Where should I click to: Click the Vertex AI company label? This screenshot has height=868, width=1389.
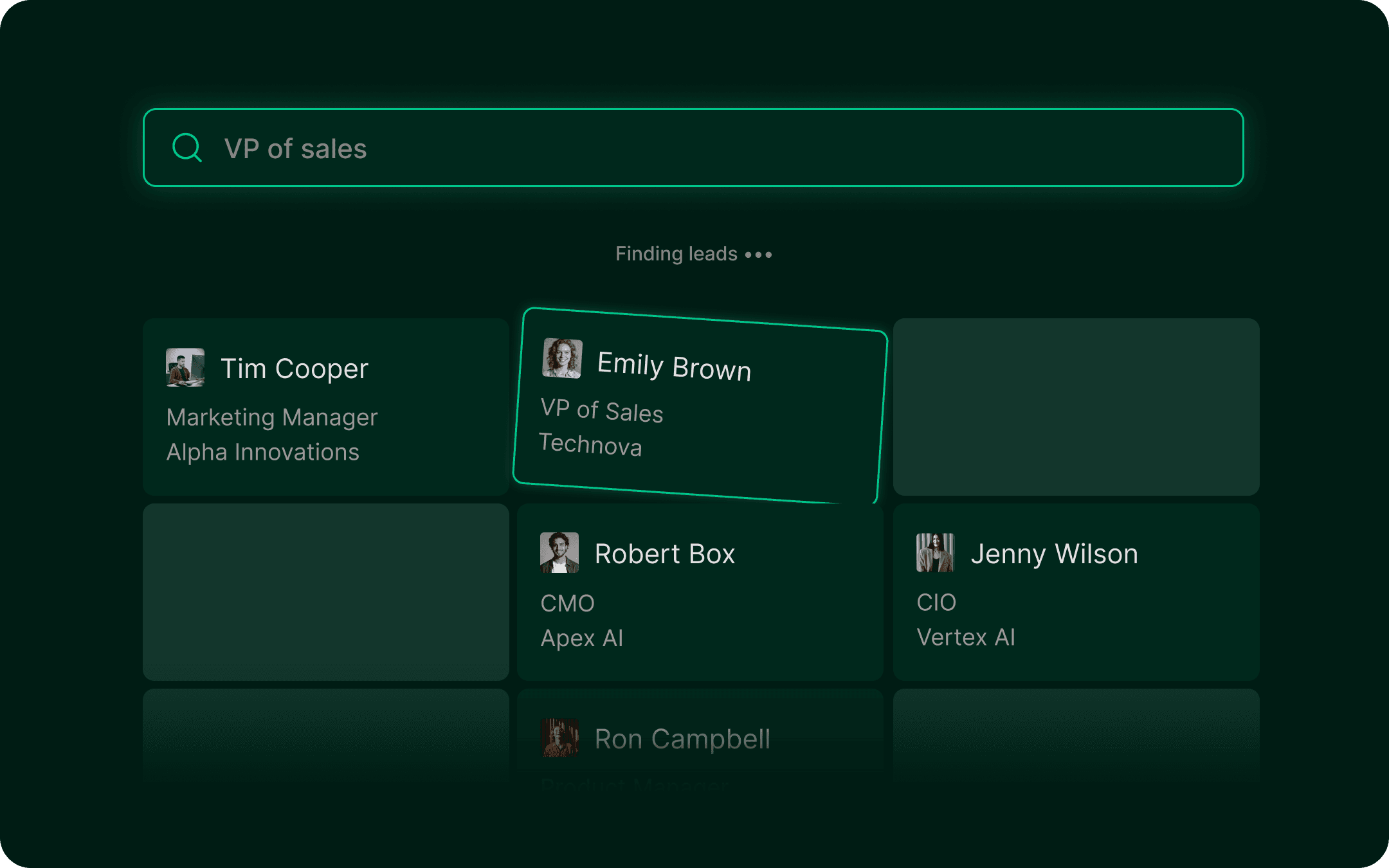(966, 637)
